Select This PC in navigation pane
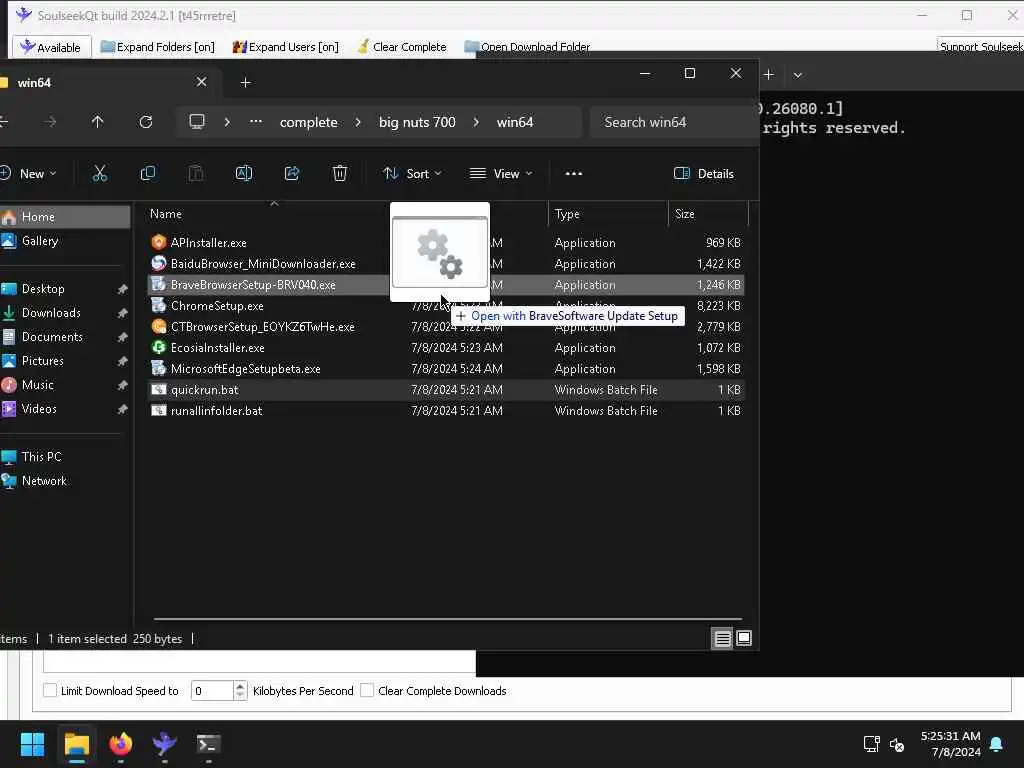Viewport: 1024px width, 768px height. pos(65,456)
